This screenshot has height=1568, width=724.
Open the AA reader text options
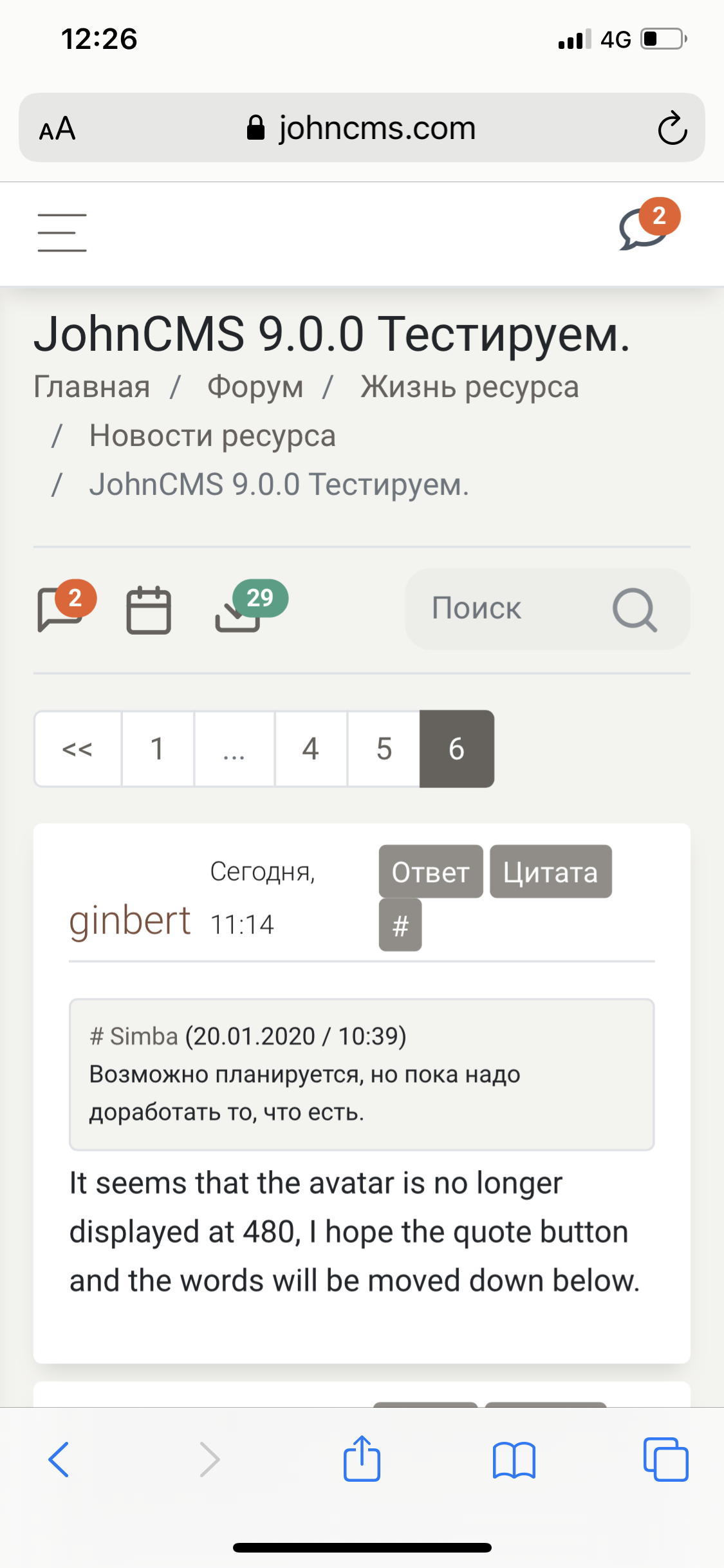coord(57,128)
